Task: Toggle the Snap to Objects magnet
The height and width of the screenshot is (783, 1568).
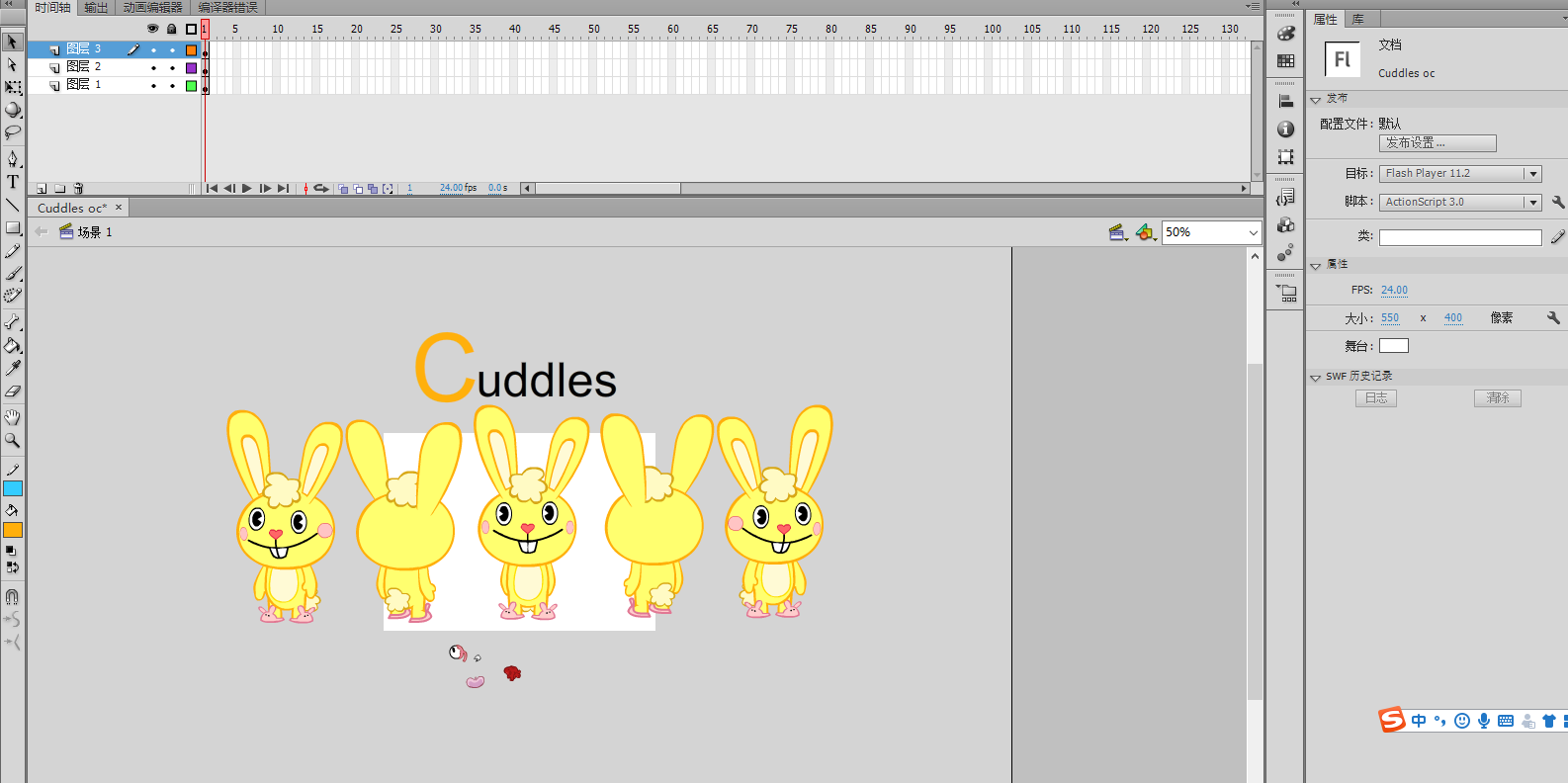Action: click(12, 597)
